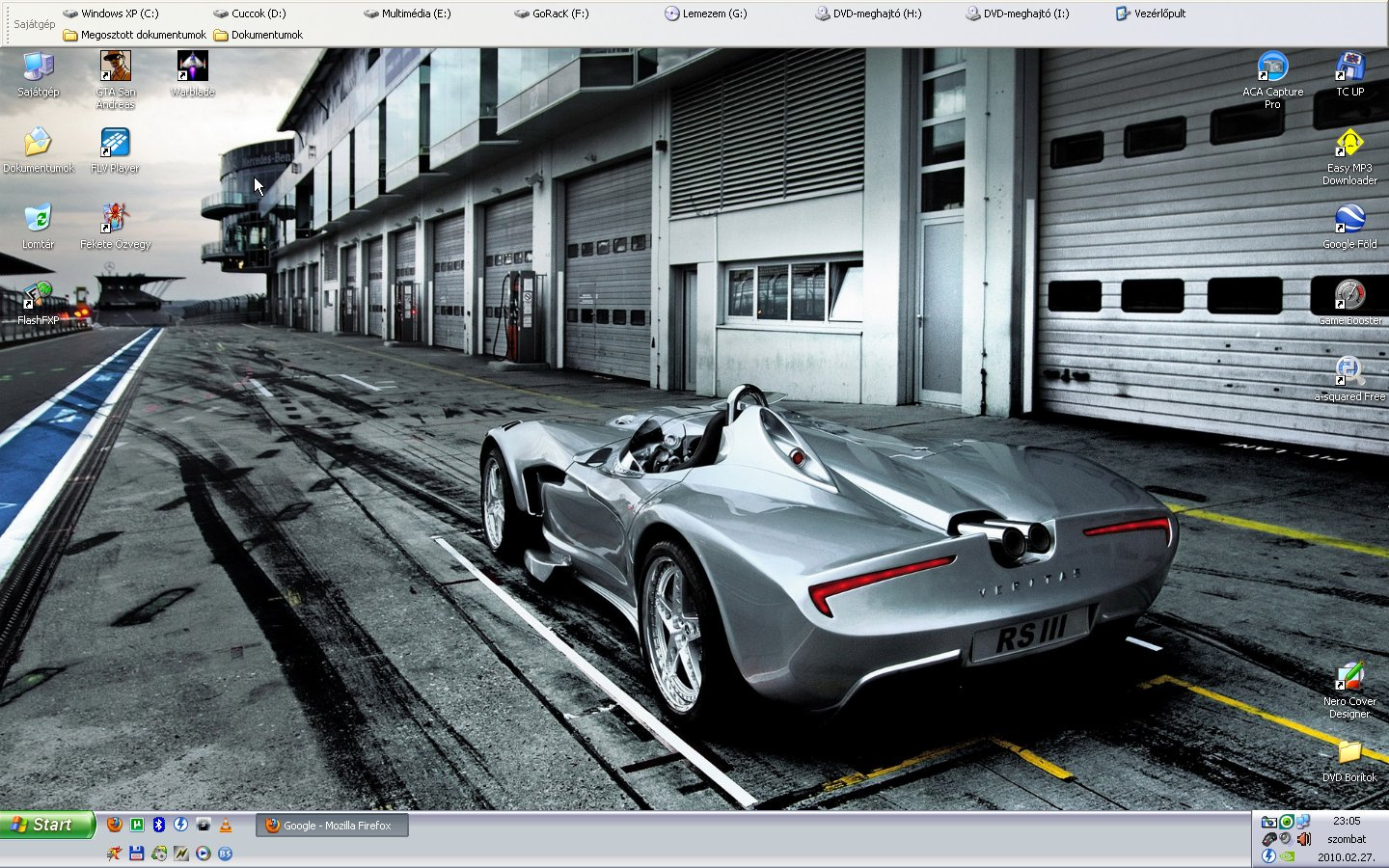Screen dimensions: 1389x868
Task: Click the mouse device tray icon
Action: click(1269, 839)
